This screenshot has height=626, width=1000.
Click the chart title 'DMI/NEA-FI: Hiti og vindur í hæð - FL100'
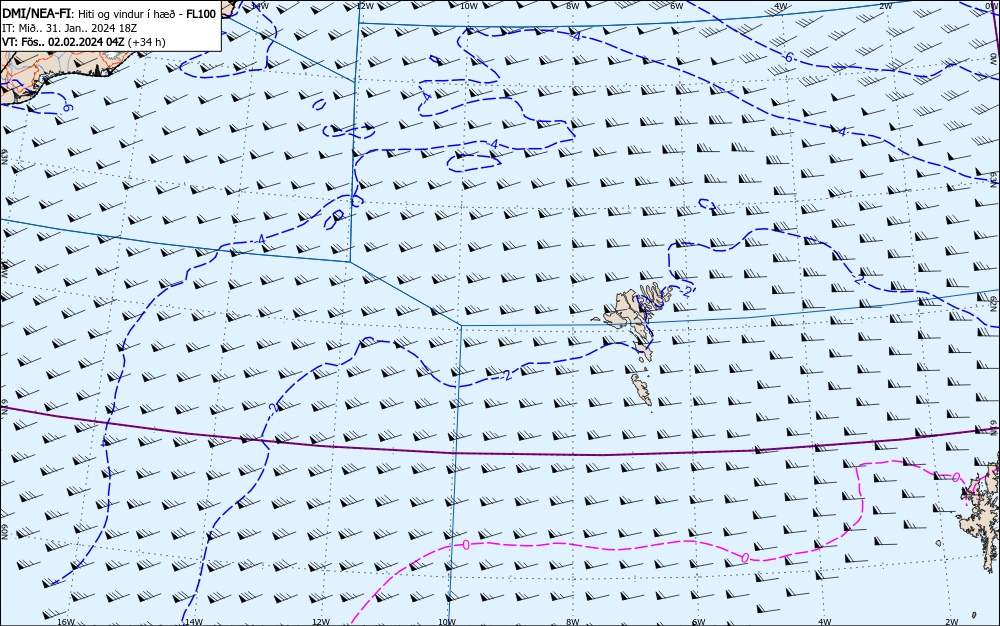coord(110,14)
